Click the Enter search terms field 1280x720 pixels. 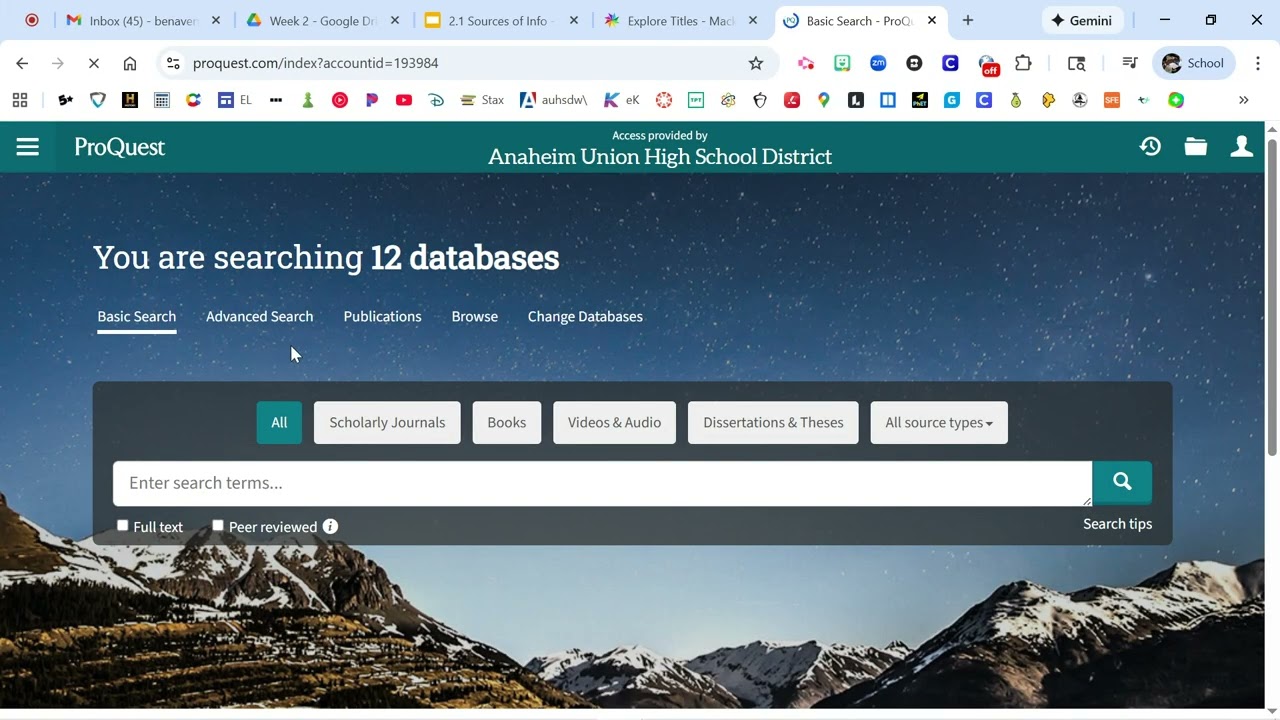point(602,483)
